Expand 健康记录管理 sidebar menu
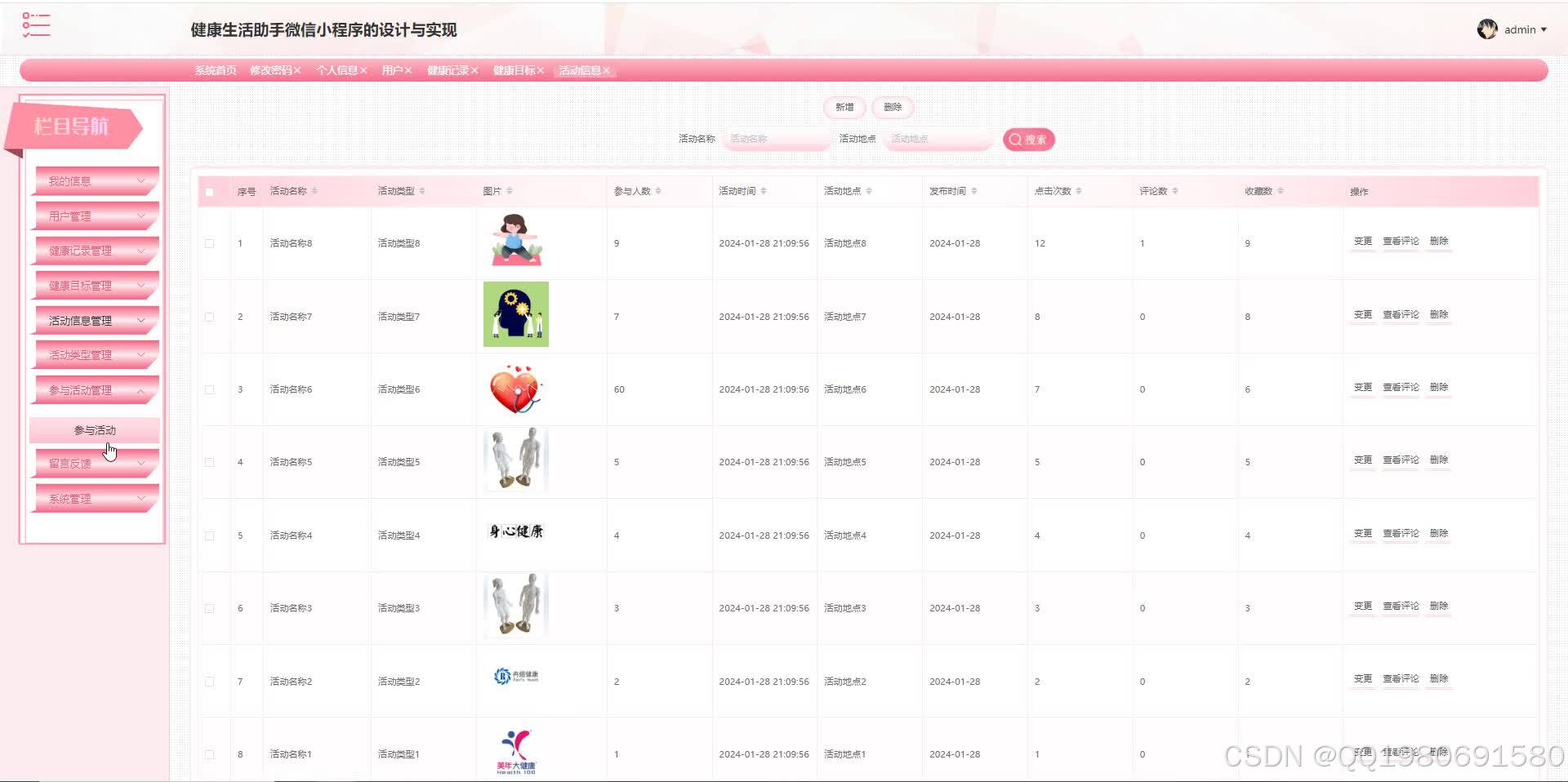The width and height of the screenshot is (1568, 782). pyautogui.click(x=96, y=251)
